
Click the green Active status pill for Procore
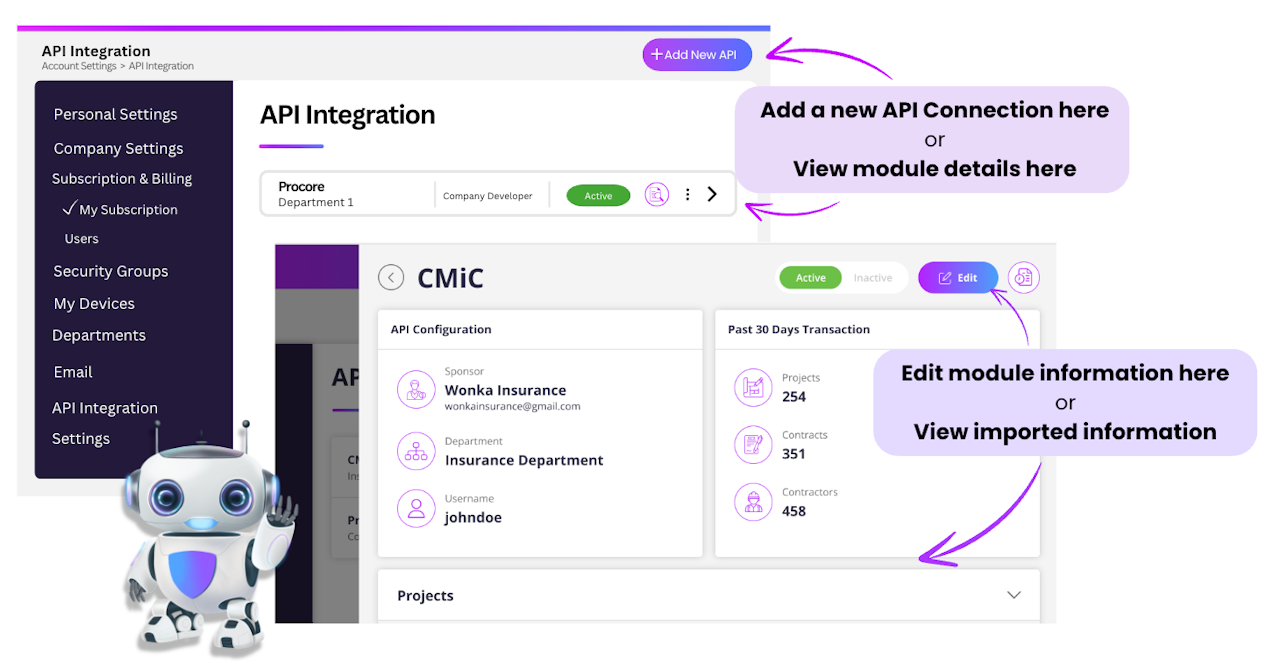598,196
